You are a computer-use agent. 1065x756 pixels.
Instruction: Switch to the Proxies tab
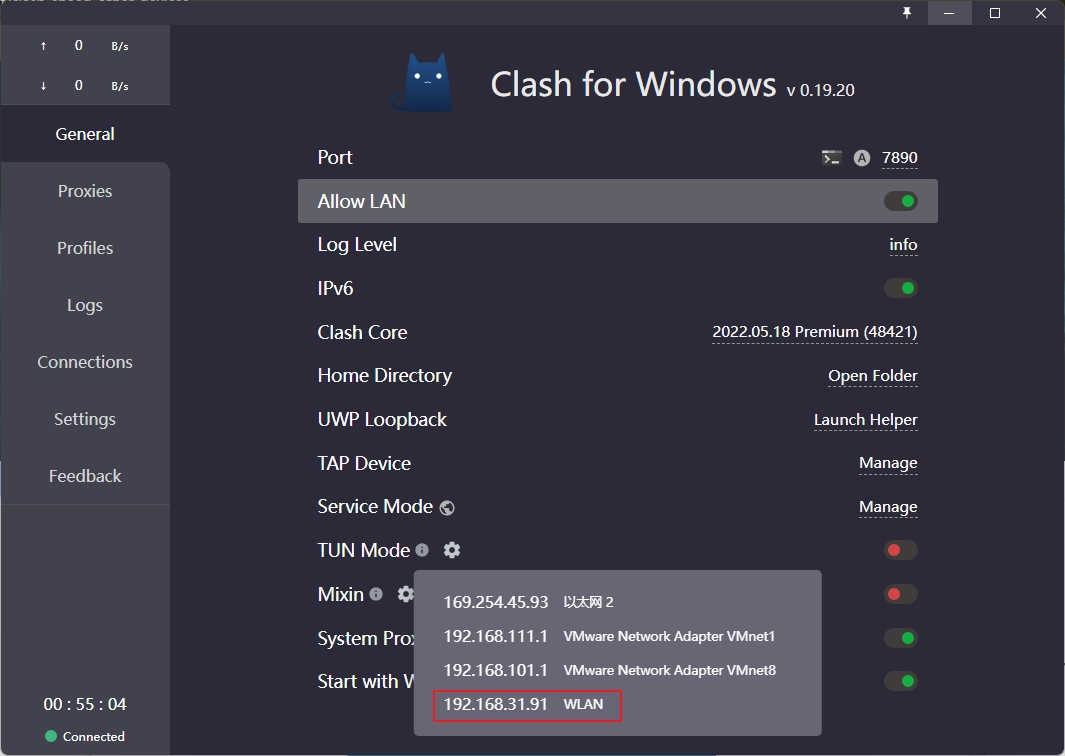click(85, 191)
